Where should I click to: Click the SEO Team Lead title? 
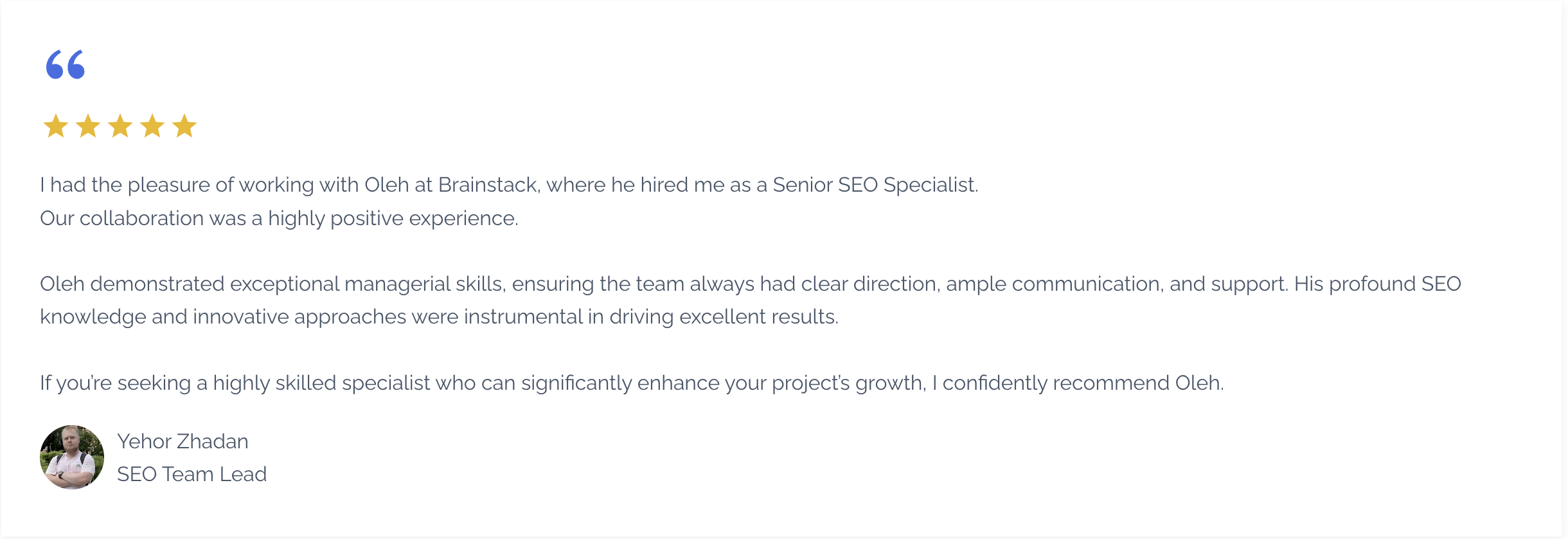192,474
